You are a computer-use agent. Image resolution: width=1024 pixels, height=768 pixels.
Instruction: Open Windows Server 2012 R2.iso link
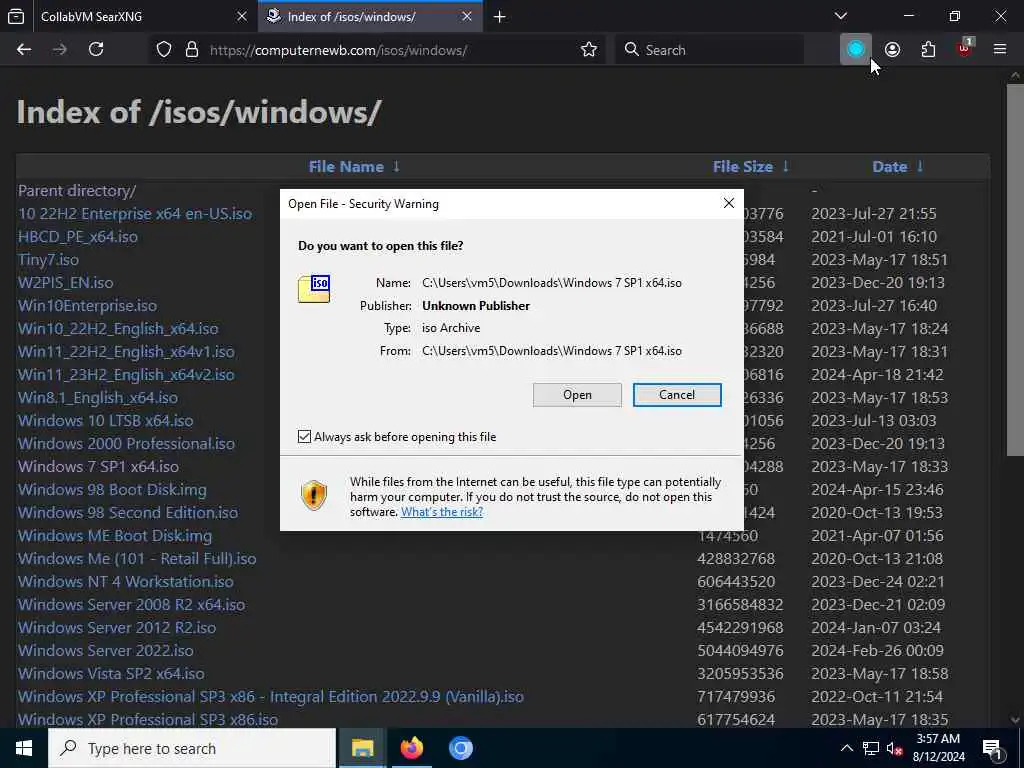(x=117, y=628)
